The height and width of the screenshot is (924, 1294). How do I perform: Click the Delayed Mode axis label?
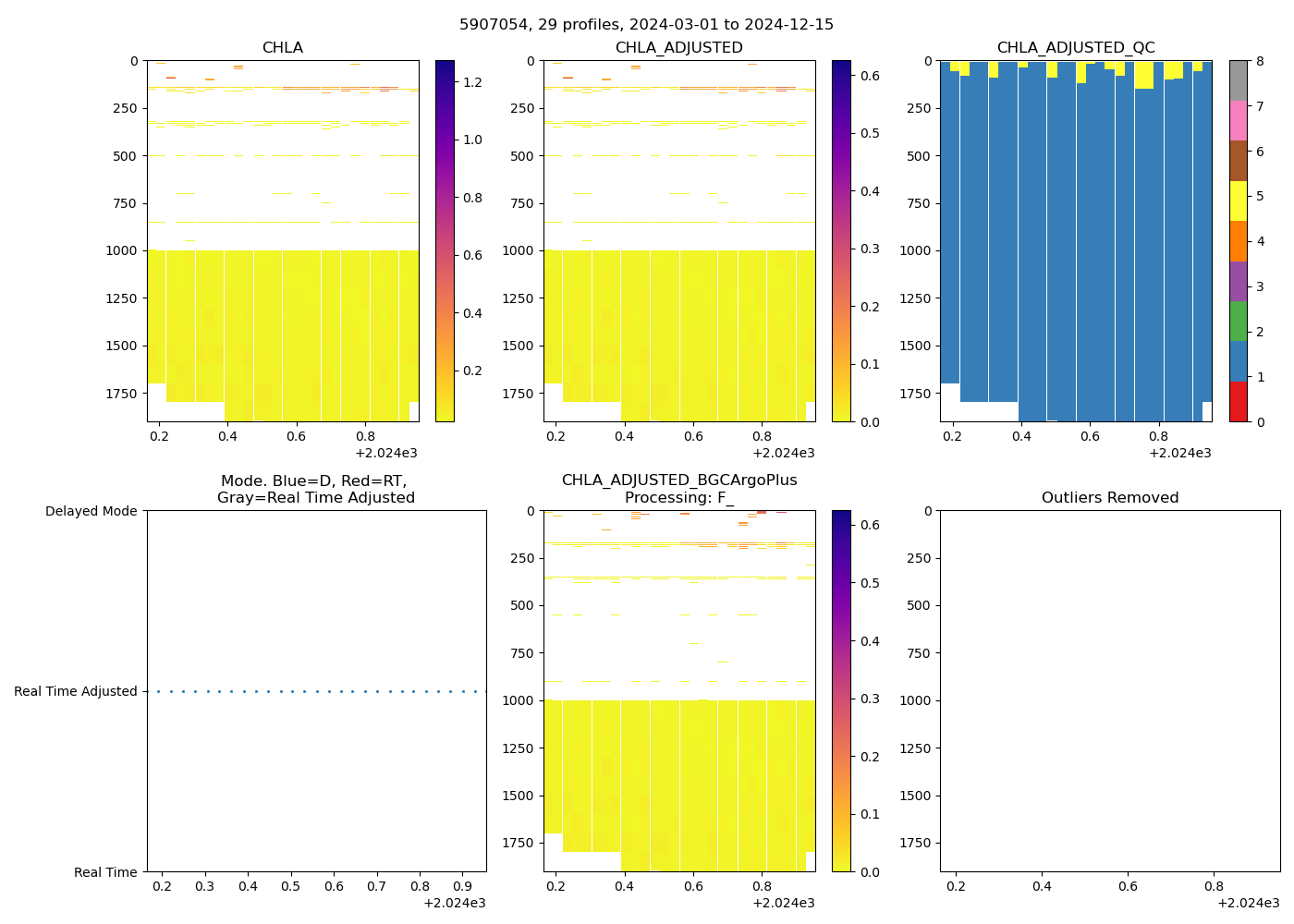pyautogui.click(x=91, y=511)
